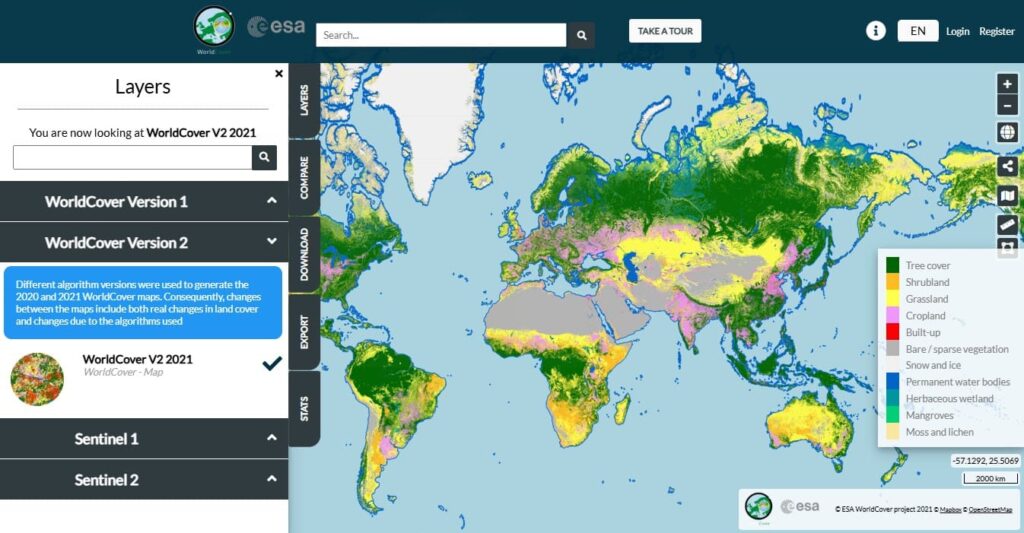Screen dimensions: 1024x533
Task: Zoom in the map with plus button
Action: click(1007, 84)
